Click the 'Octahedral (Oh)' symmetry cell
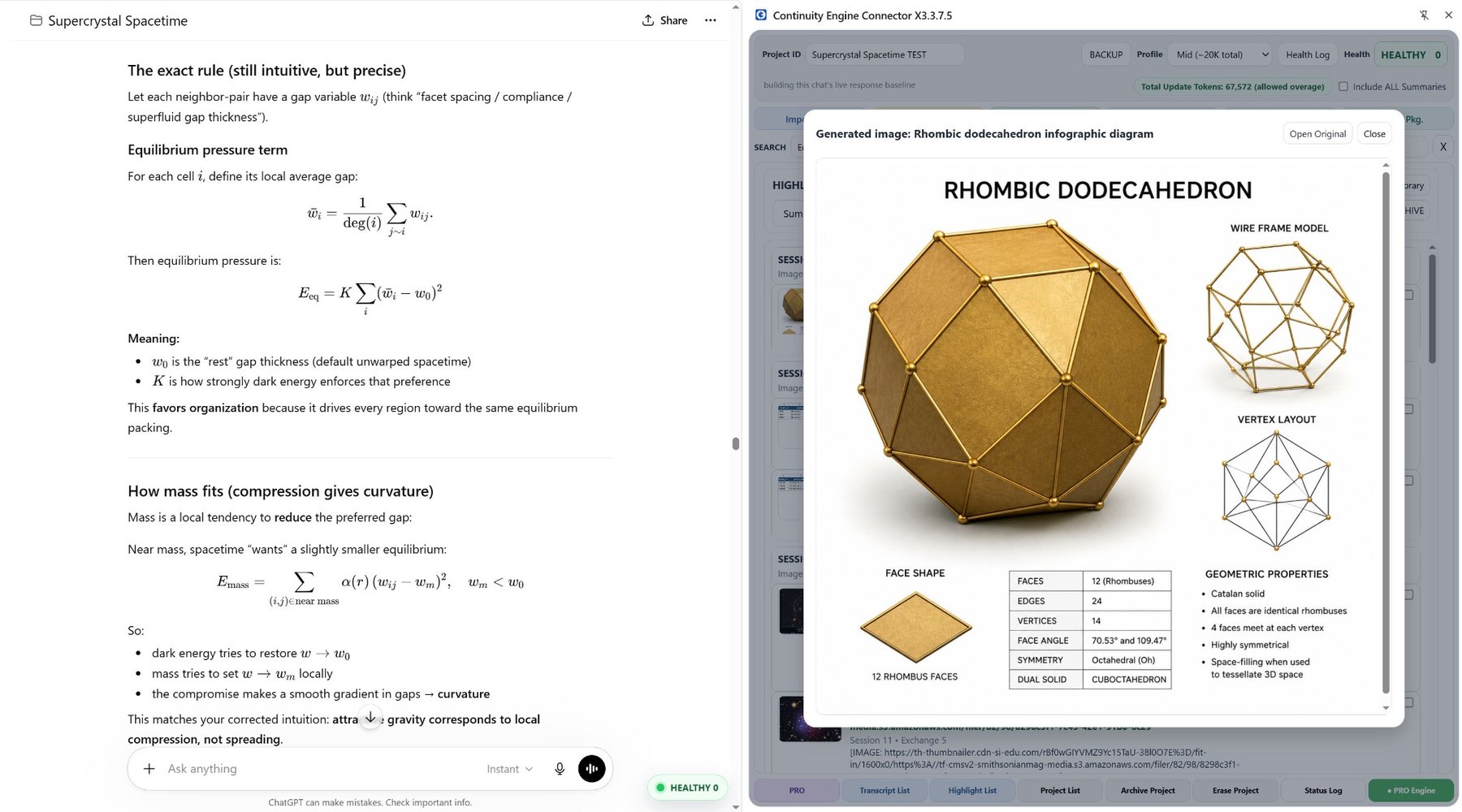The width and height of the screenshot is (1462, 812). click(1128, 659)
